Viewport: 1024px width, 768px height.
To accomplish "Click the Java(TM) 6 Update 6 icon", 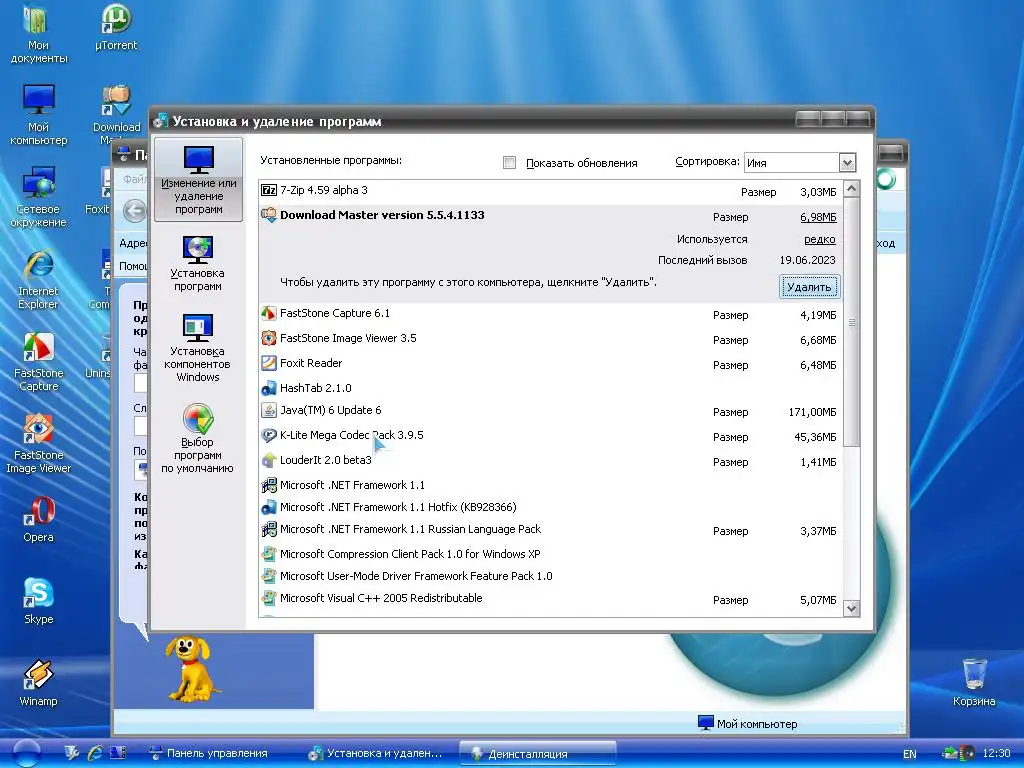I will click(x=268, y=410).
